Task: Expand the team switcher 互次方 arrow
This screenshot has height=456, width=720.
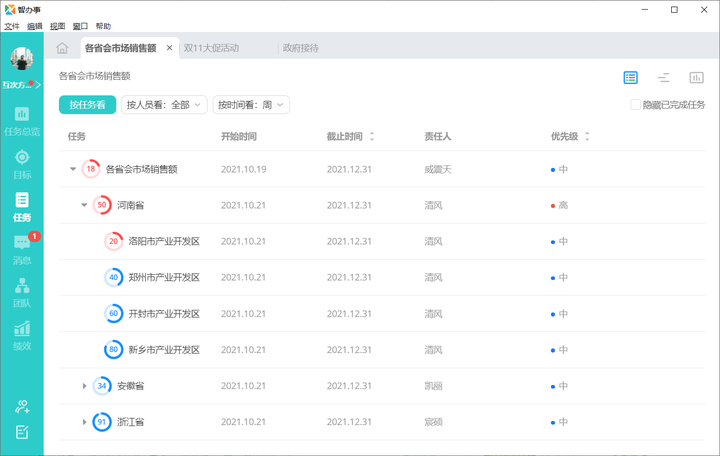Action: 38,85
